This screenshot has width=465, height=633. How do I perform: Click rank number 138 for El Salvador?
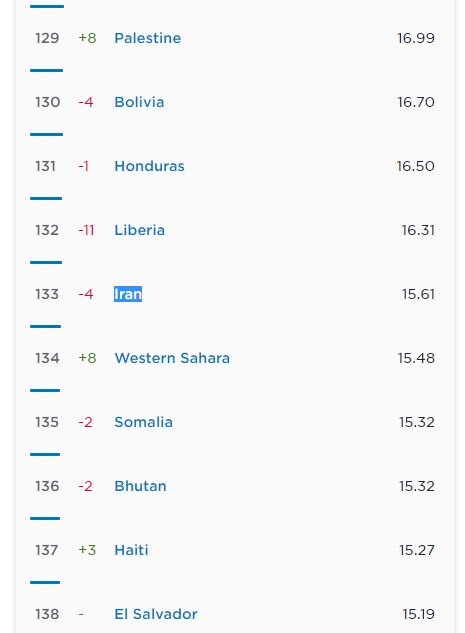pos(47,614)
